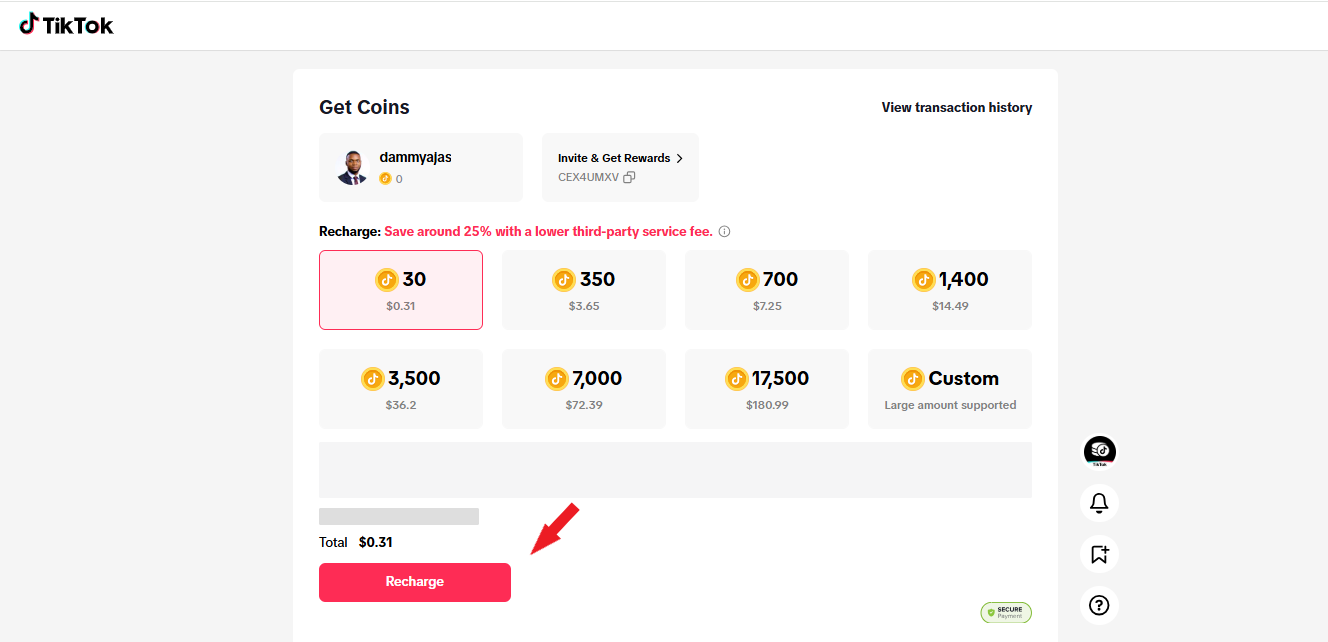Screen dimensions: 1328x642
Task: Select the 350 coins package
Action: [584, 290]
